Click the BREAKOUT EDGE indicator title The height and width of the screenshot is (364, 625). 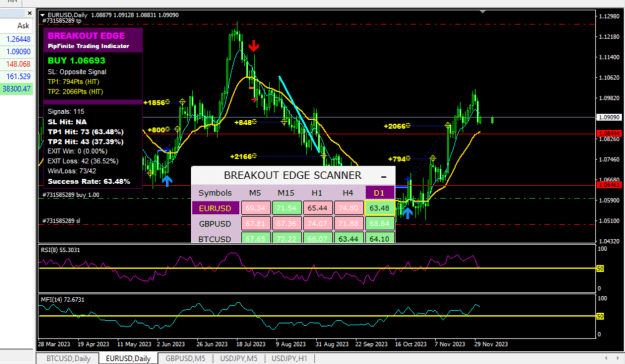coord(86,36)
